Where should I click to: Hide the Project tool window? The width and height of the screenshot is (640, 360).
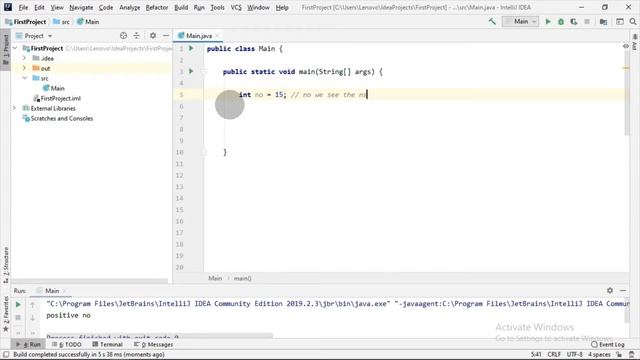(166, 36)
